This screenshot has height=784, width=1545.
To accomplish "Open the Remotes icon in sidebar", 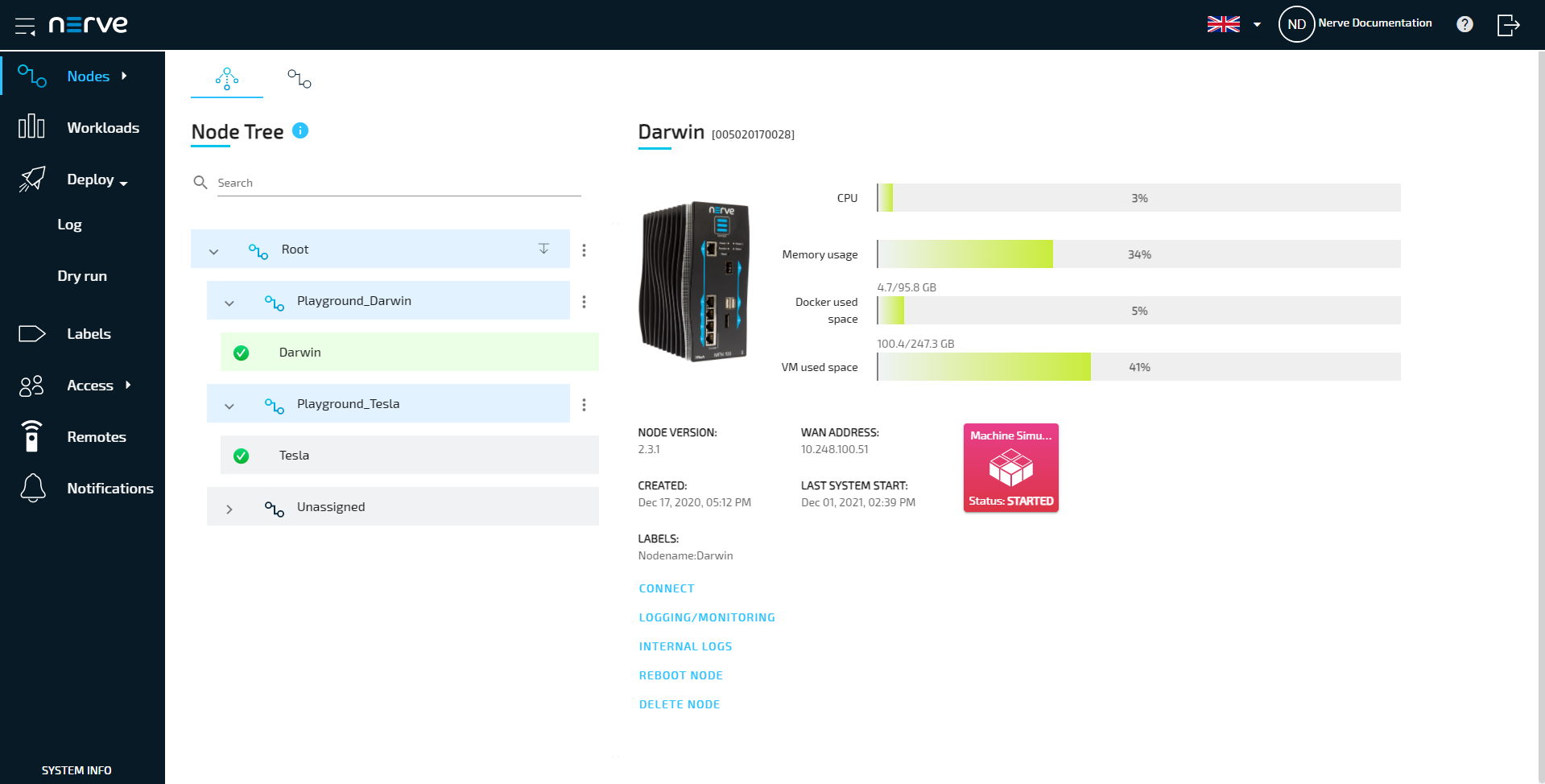I will (32, 436).
